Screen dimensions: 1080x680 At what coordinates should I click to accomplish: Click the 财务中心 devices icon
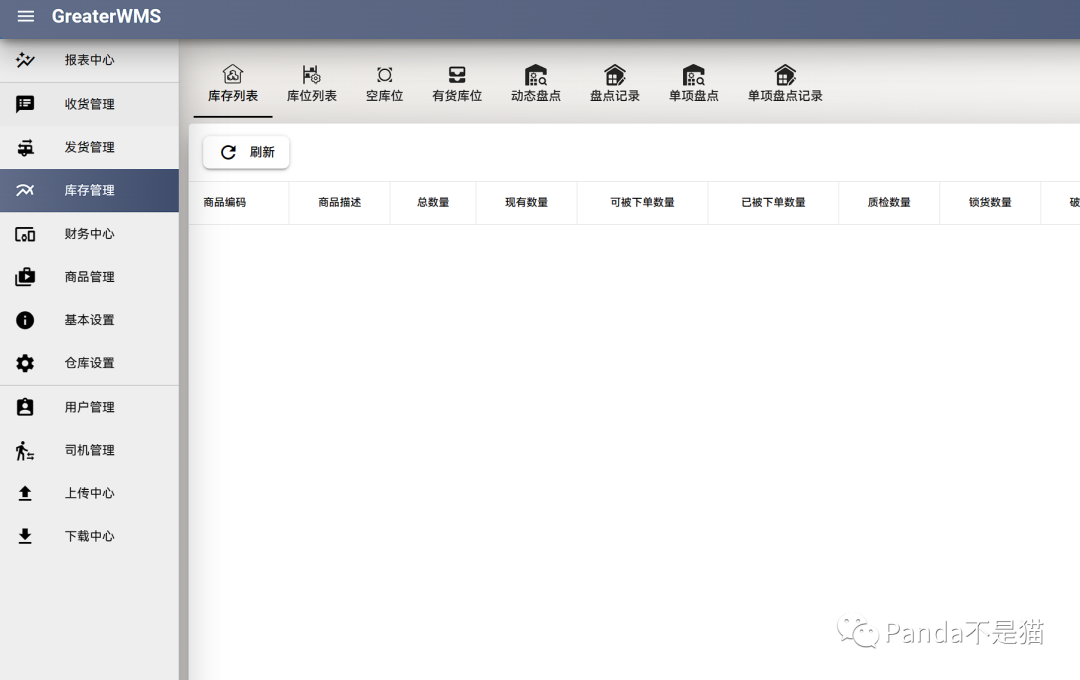click(25, 234)
